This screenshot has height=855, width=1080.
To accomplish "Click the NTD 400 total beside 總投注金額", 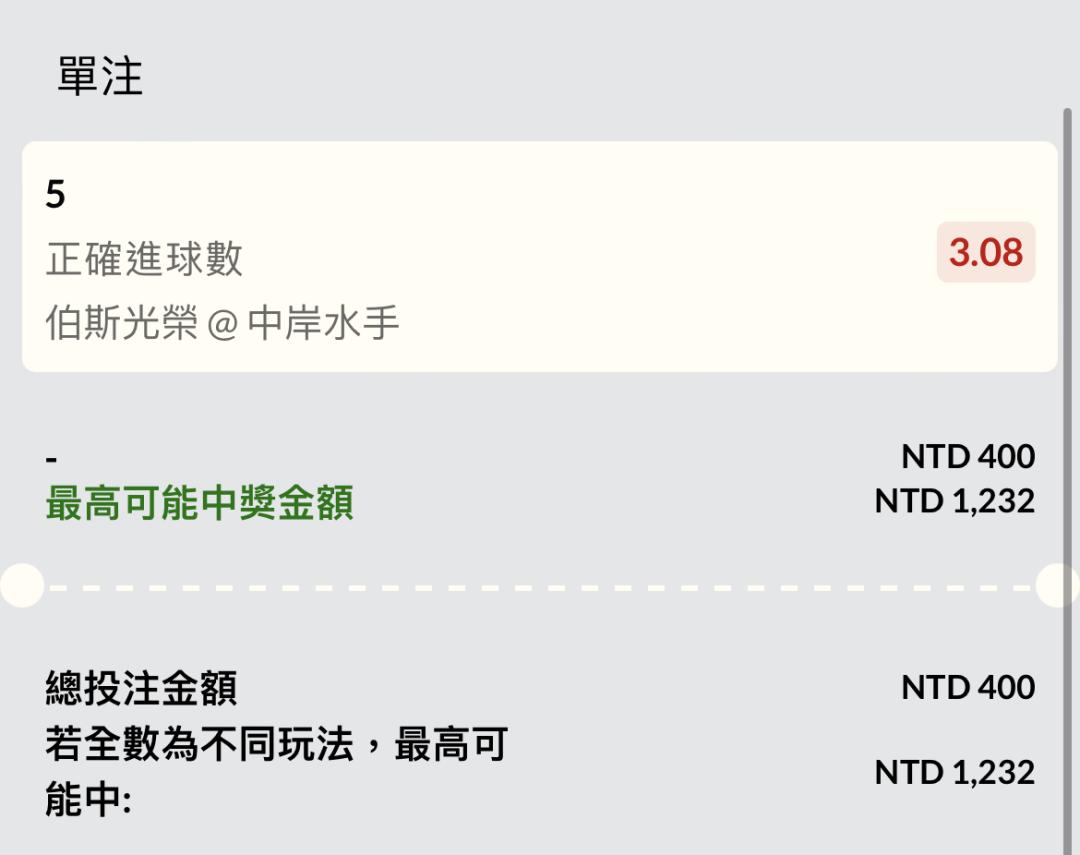I will pos(967,688).
